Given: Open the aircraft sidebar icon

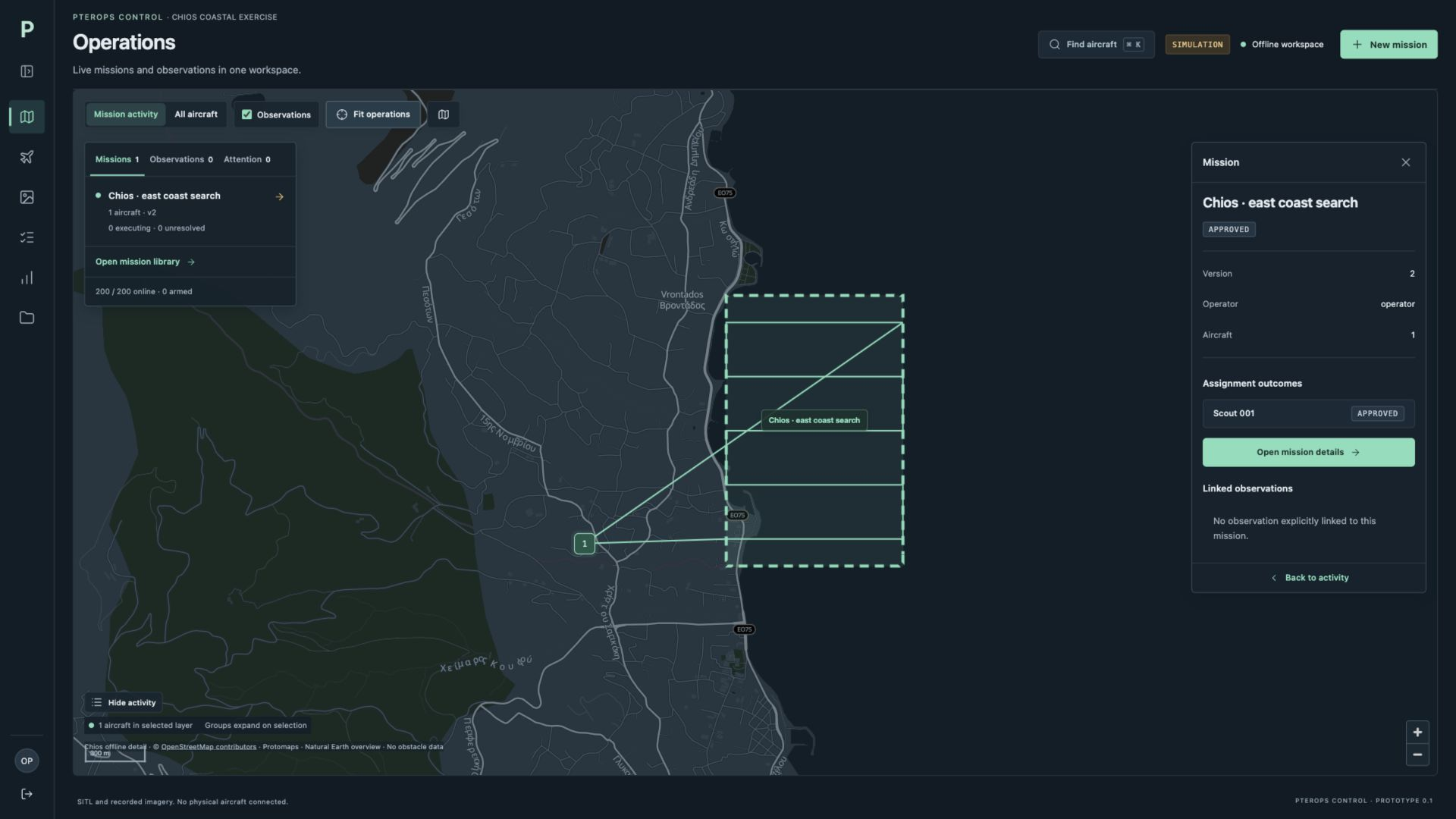Looking at the screenshot, I should (27, 157).
